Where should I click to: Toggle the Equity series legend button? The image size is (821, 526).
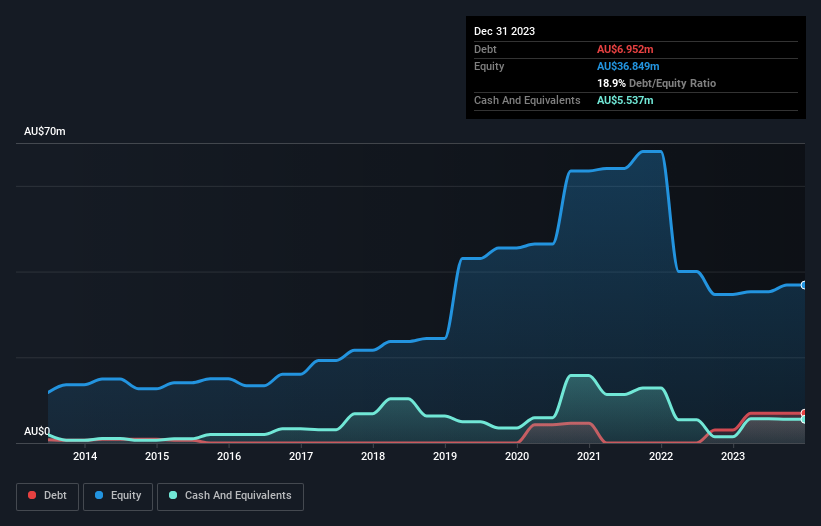118,496
